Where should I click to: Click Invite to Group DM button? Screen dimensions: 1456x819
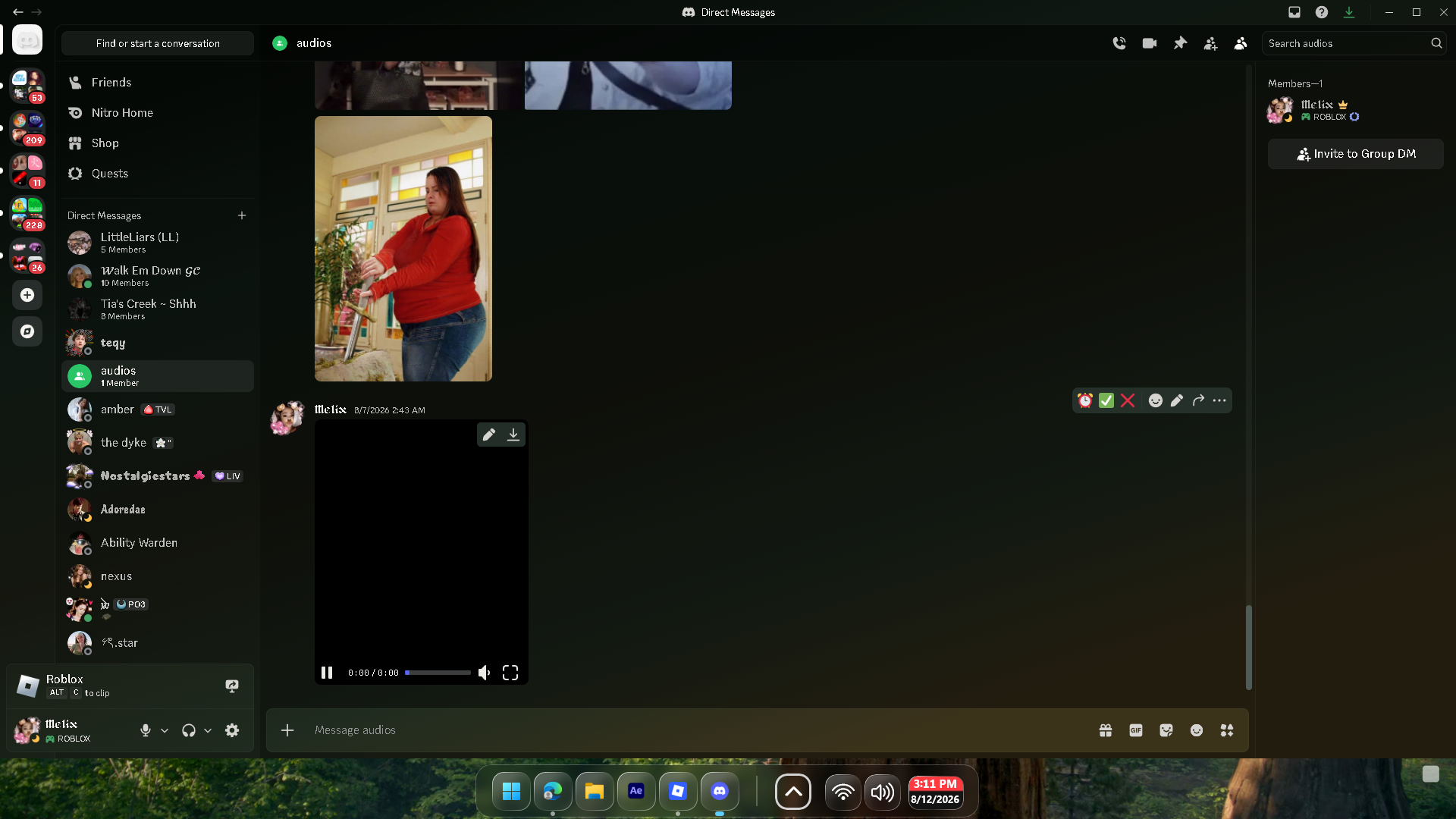click(x=1356, y=154)
